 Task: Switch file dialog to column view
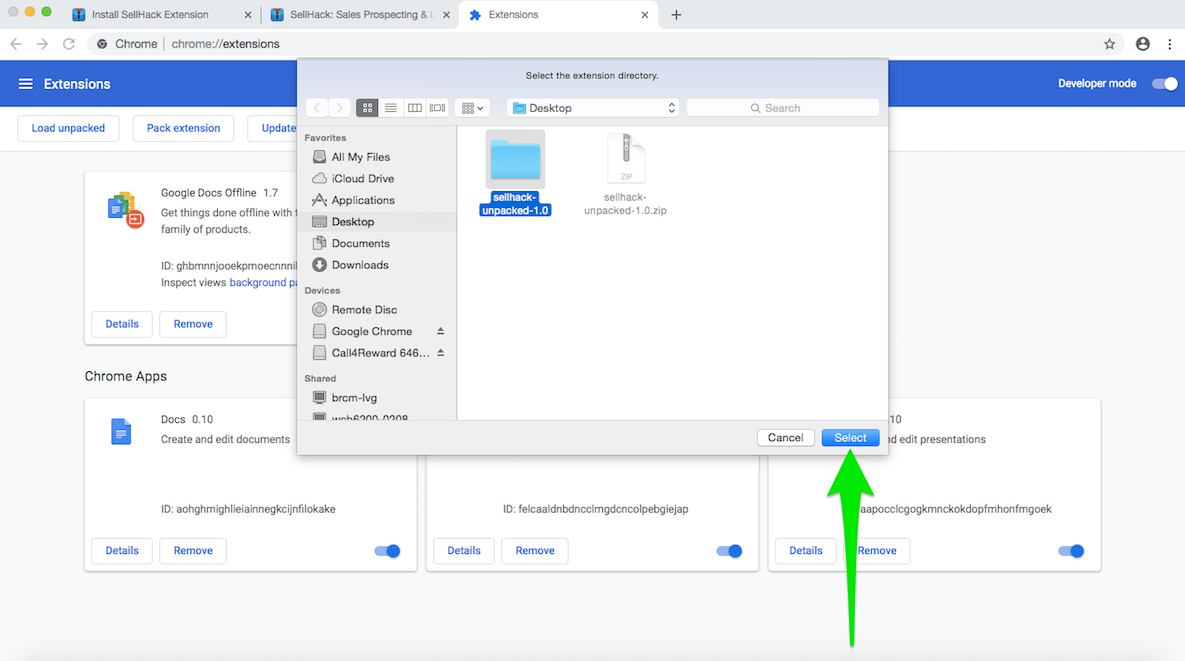(414, 108)
